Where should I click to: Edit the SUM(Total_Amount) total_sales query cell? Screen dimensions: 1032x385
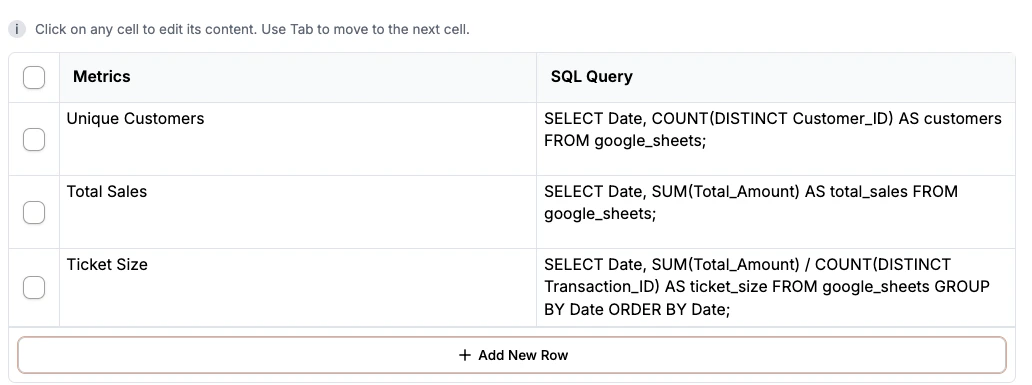(x=776, y=212)
